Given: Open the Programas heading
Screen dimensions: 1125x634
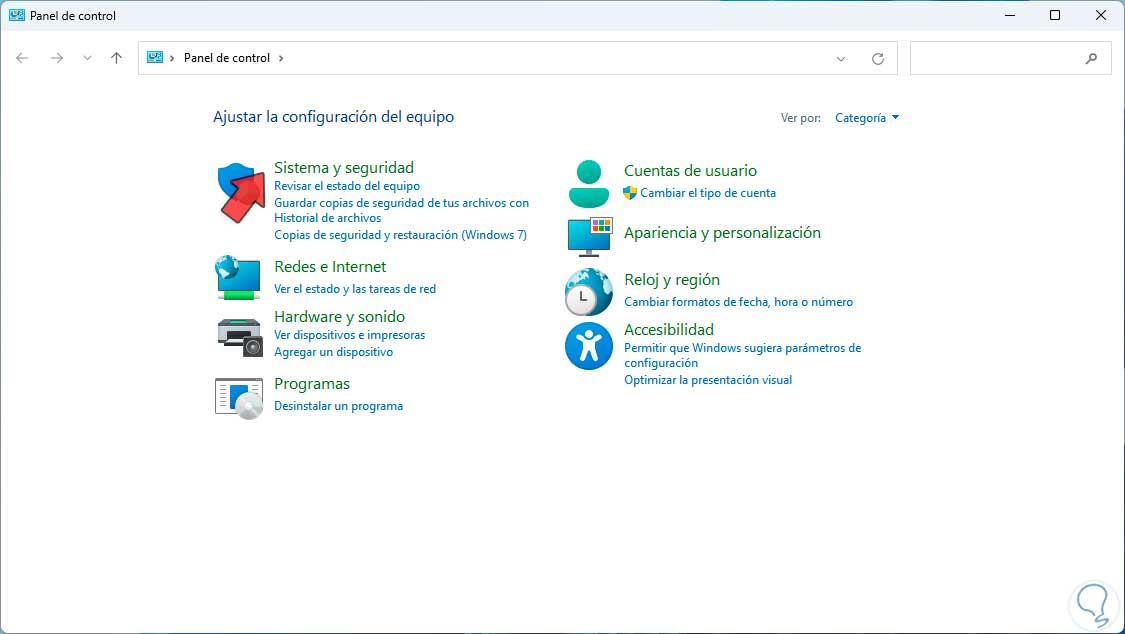Looking at the screenshot, I should [312, 384].
